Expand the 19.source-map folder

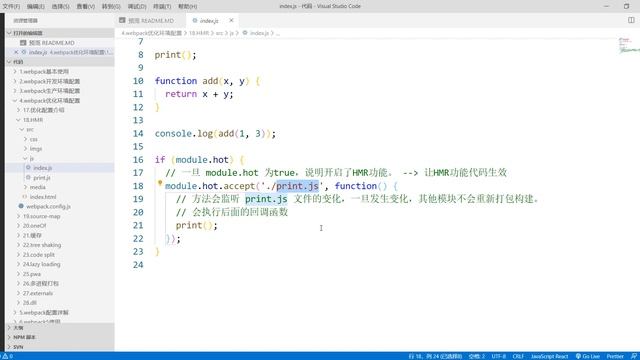60,216
